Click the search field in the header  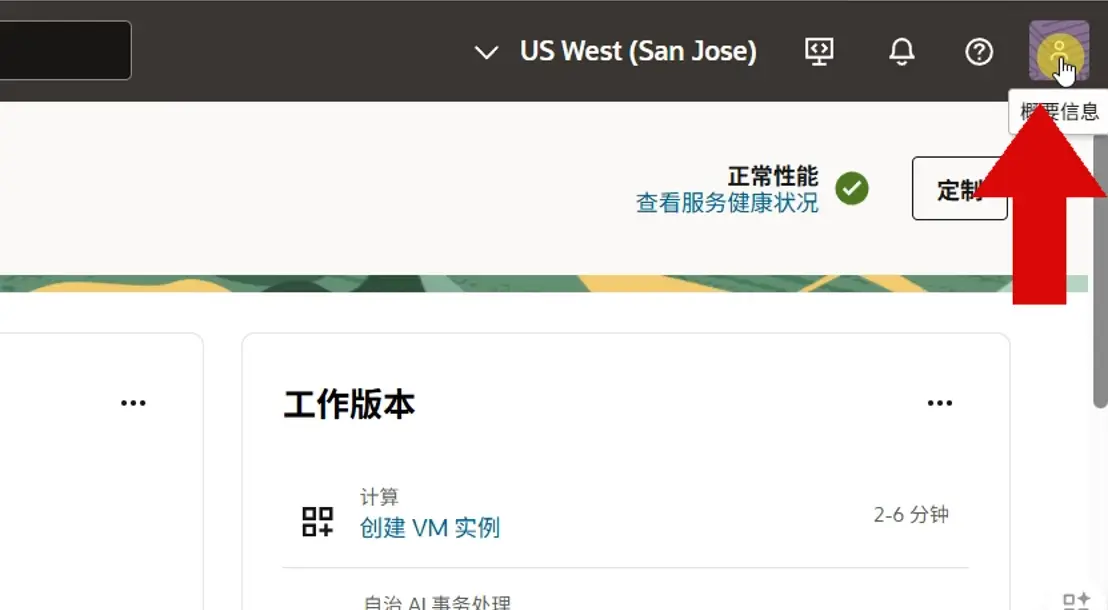click(x=65, y=50)
